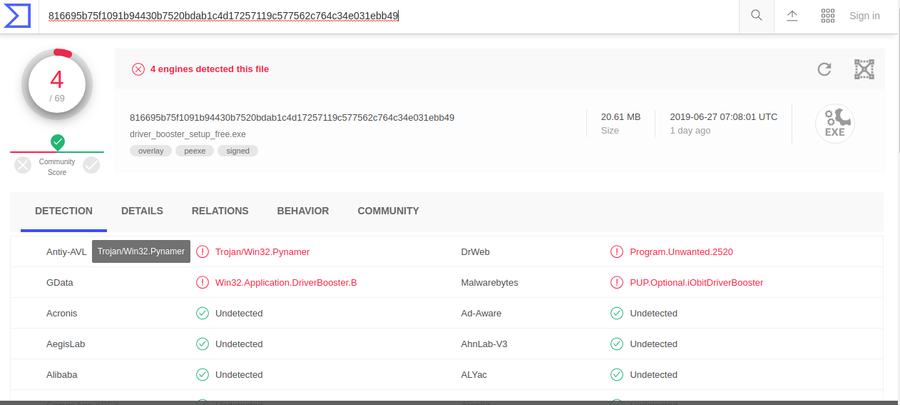Click Acronis undetected check icon
The image size is (900, 405).
coord(202,313)
